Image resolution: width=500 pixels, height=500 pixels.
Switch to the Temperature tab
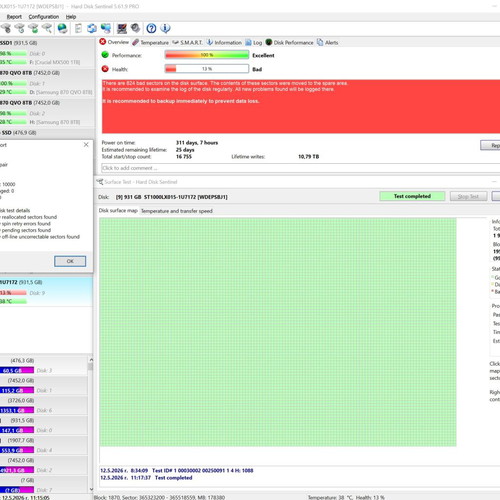(x=150, y=42)
